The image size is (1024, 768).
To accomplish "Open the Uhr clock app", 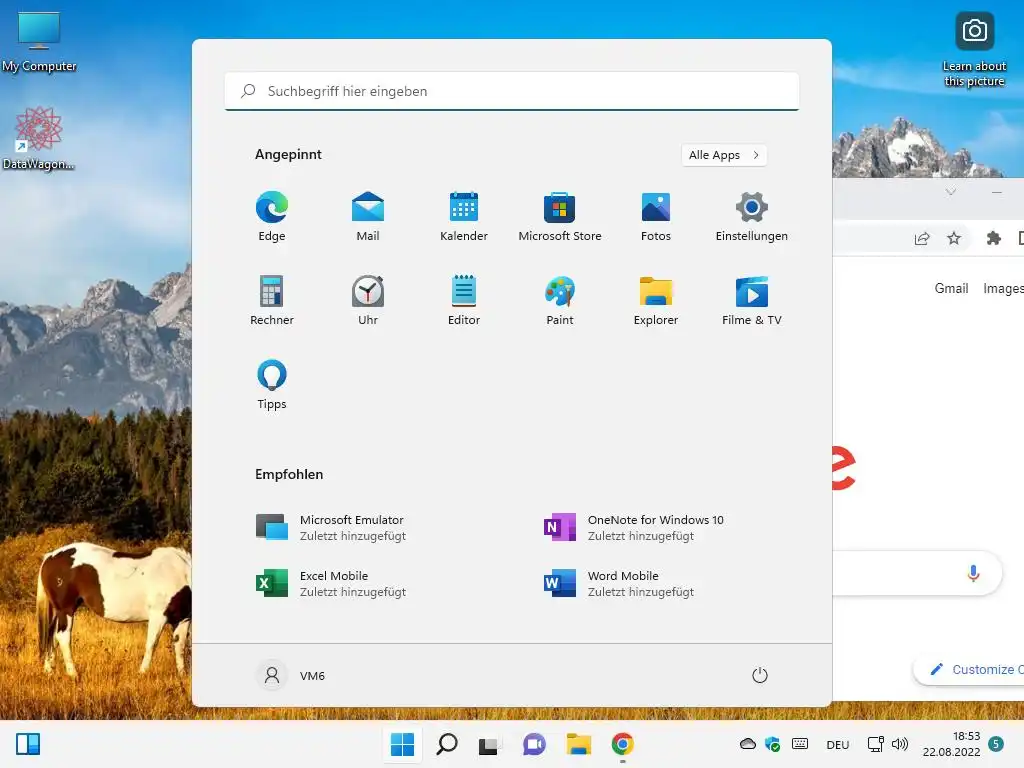I will [x=368, y=300].
